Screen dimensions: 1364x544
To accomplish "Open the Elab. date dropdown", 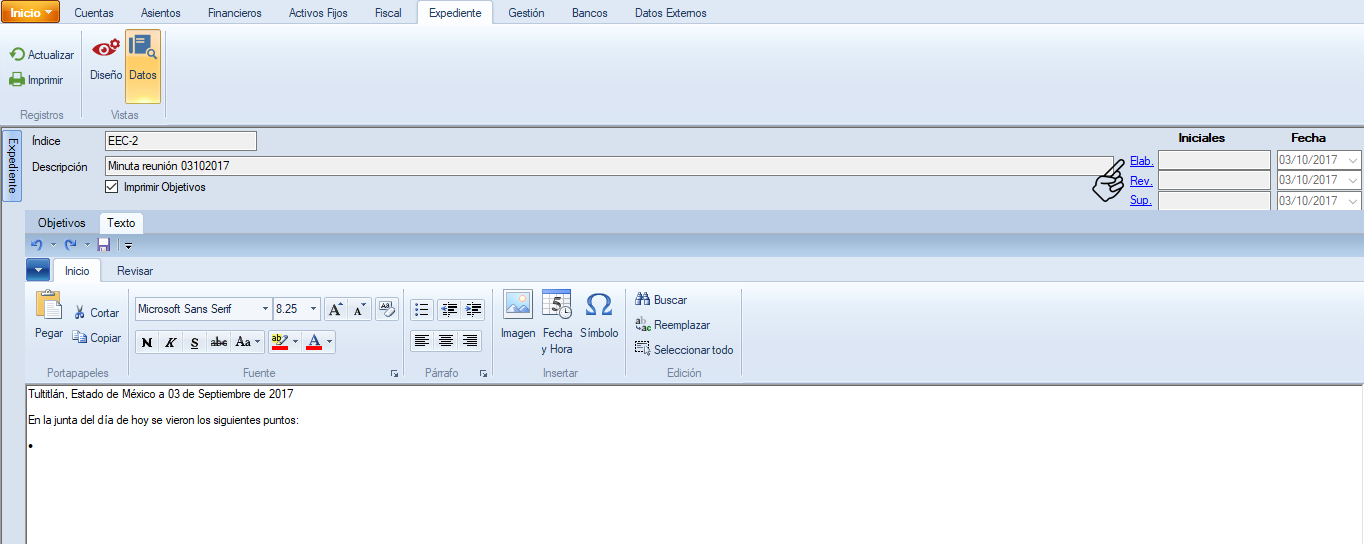I will point(1353,160).
